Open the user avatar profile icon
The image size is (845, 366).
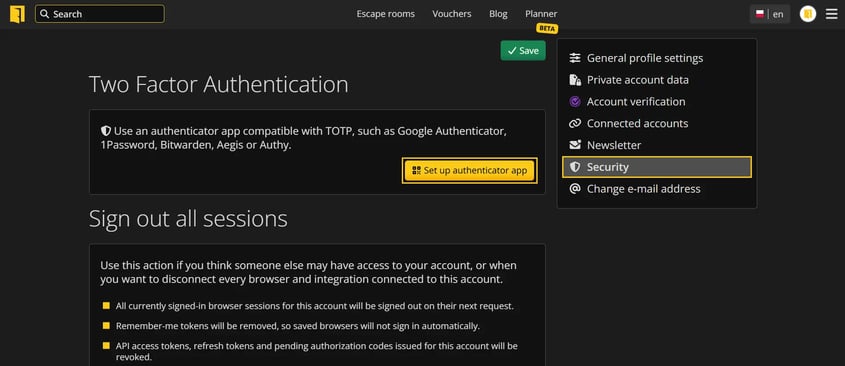point(808,14)
